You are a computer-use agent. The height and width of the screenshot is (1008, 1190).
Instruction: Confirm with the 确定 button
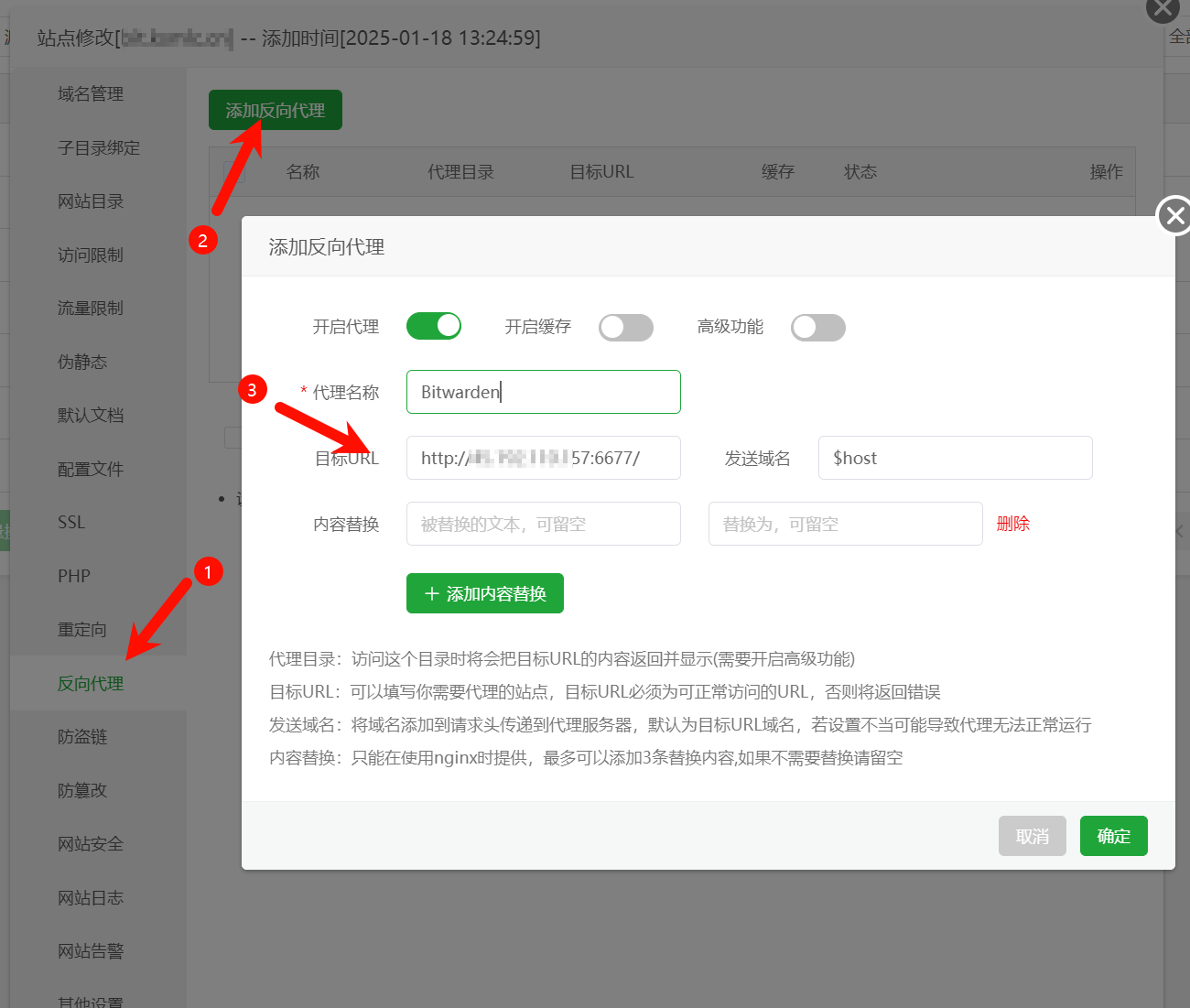click(x=1113, y=836)
